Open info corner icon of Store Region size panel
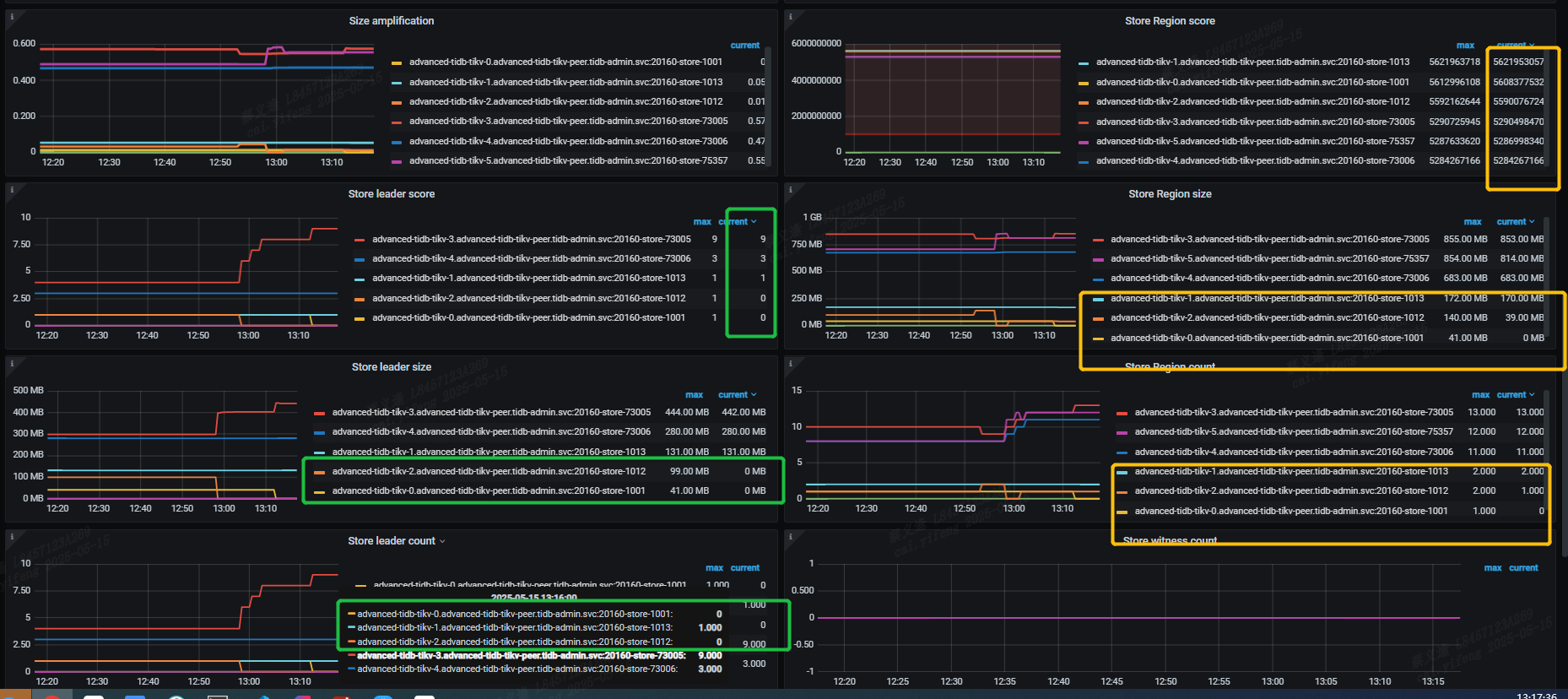1568x699 pixels. 790,190
